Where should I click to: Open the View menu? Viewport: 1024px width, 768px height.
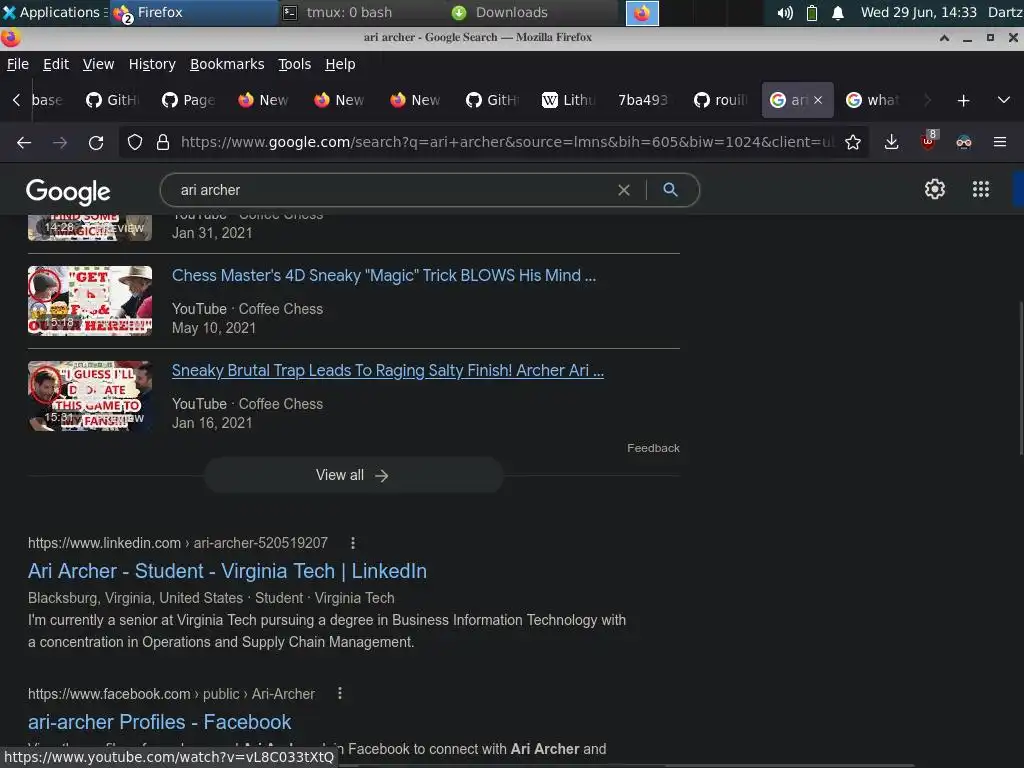[98, 64]
